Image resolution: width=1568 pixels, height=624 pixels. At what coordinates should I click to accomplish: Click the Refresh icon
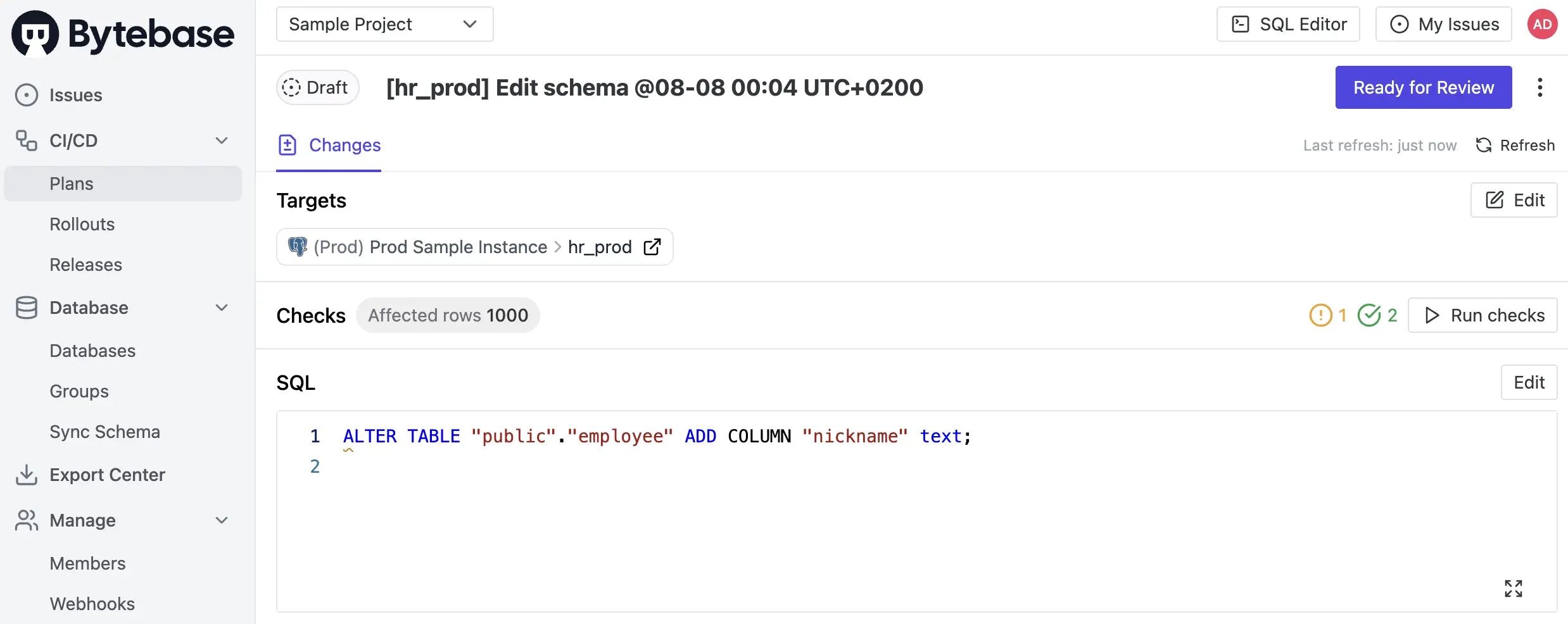point(1484,146)
